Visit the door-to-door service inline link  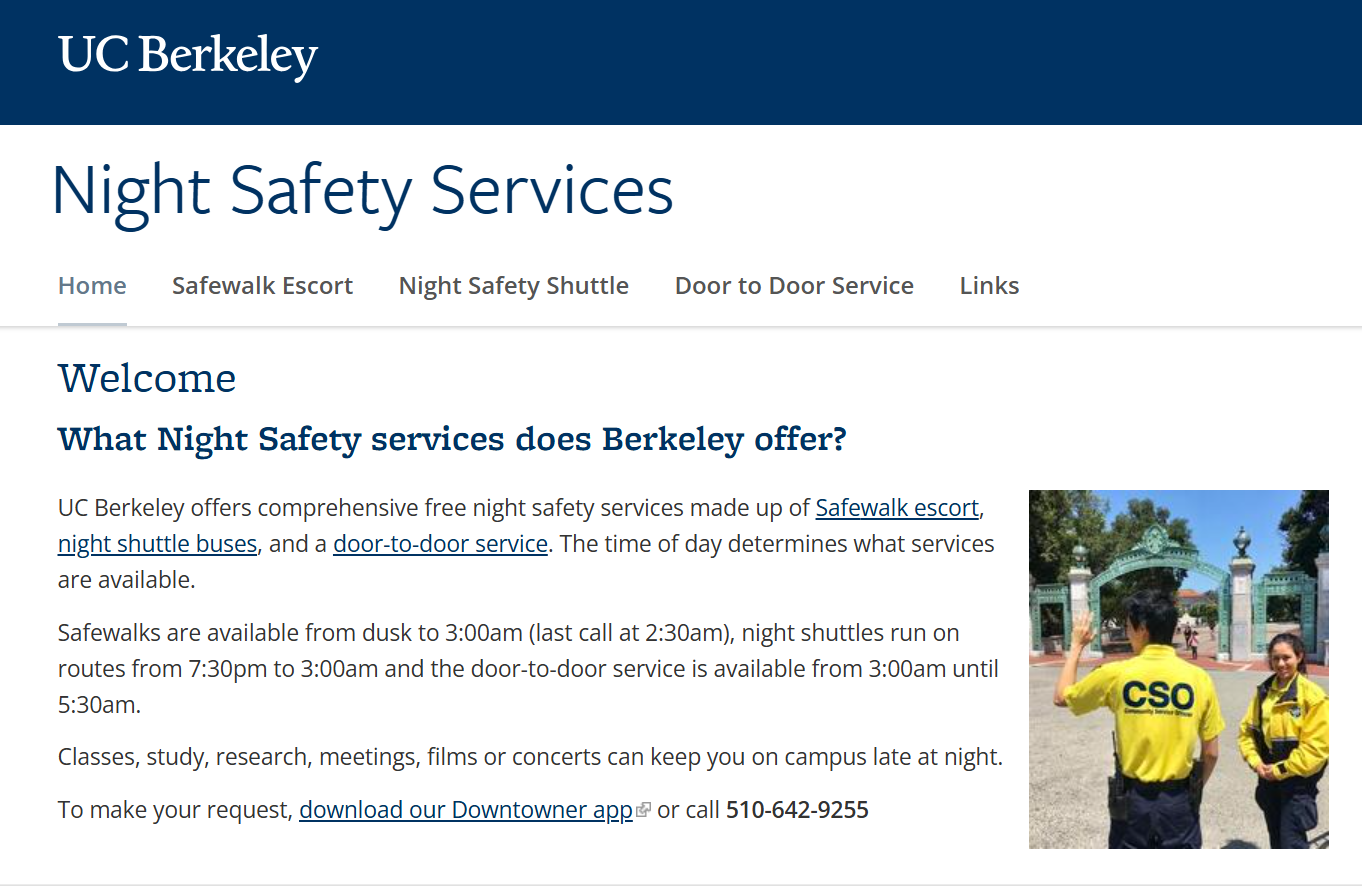tap(440, 544)
